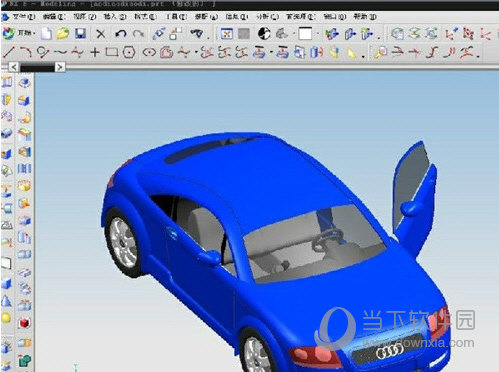The width and height of the screenshot is (499, 372).
Task: Open the Information (信息) menu
Action: (237, 16)
